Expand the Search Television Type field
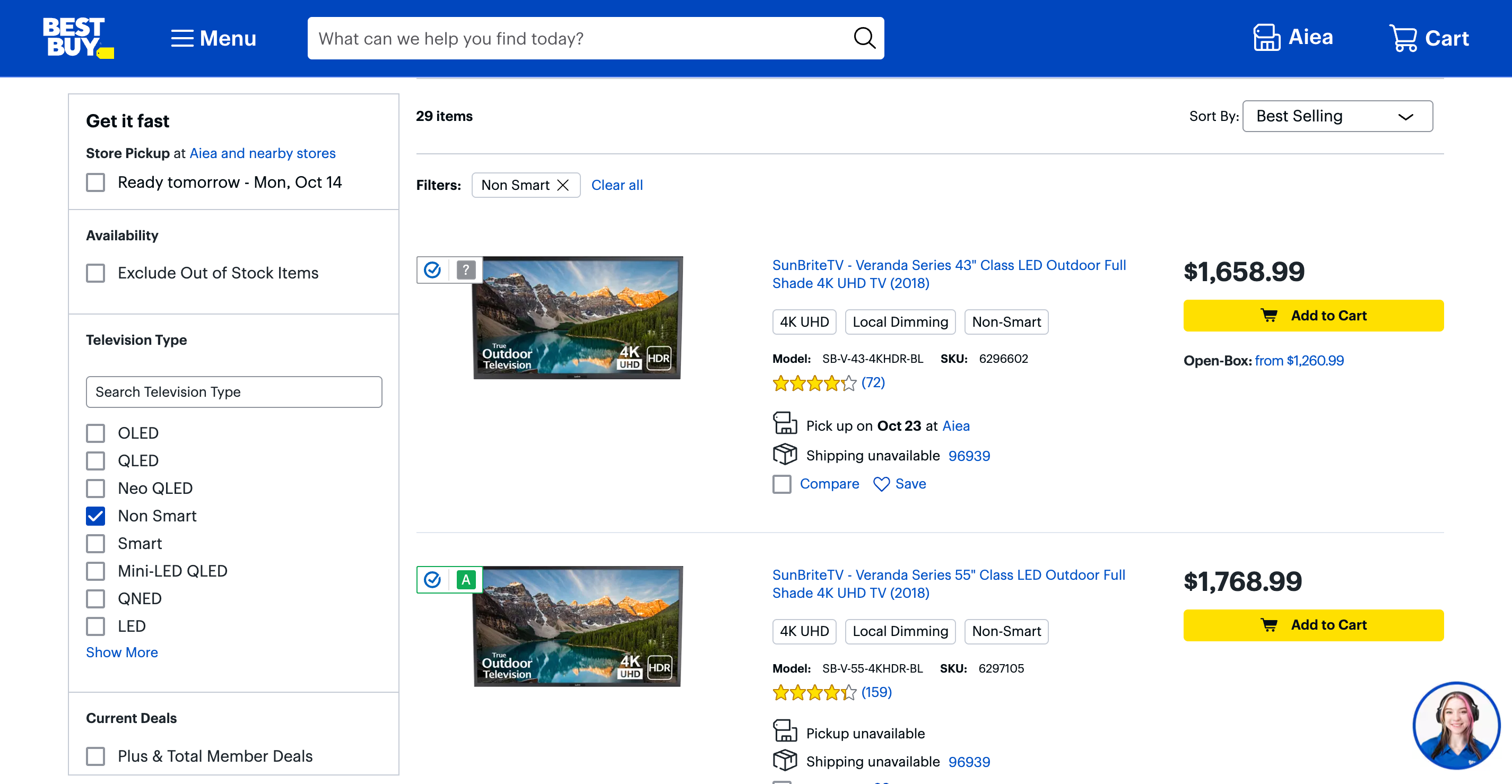 coord(234,391)
